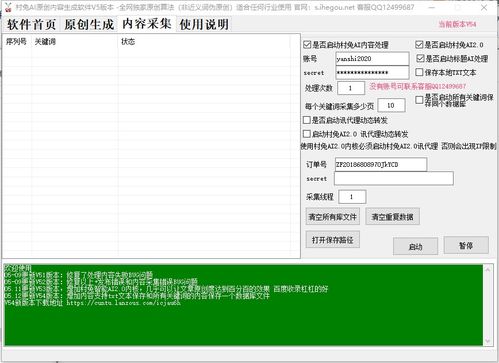Click the 序列号 column header
Viewport: 499px width, 363px height.
click(x=16, y=42)
